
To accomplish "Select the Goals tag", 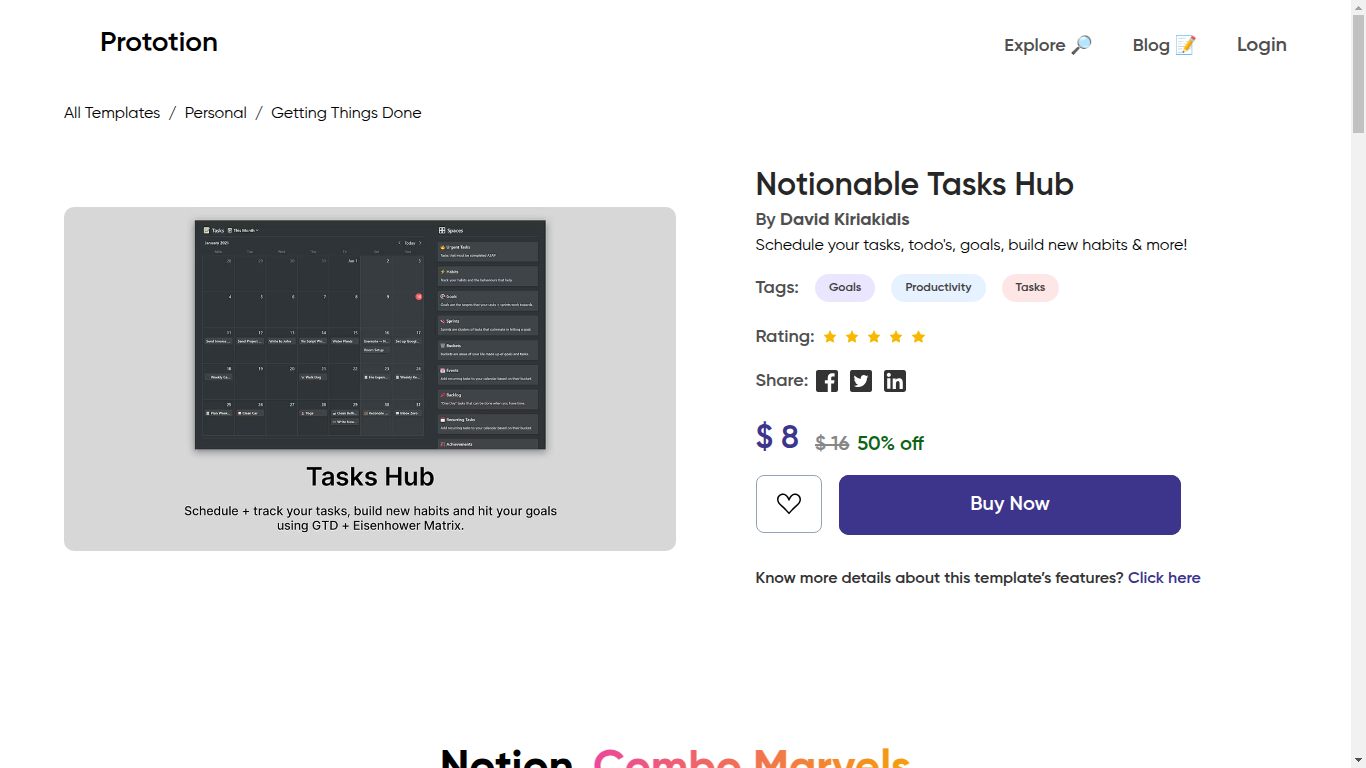I will click(x=845, y=288).
